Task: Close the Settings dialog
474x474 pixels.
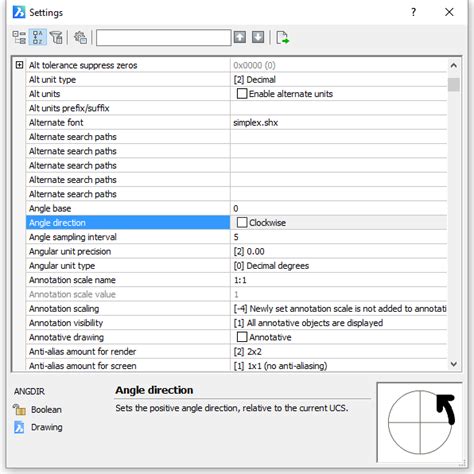Action: [x=449, y=12]
